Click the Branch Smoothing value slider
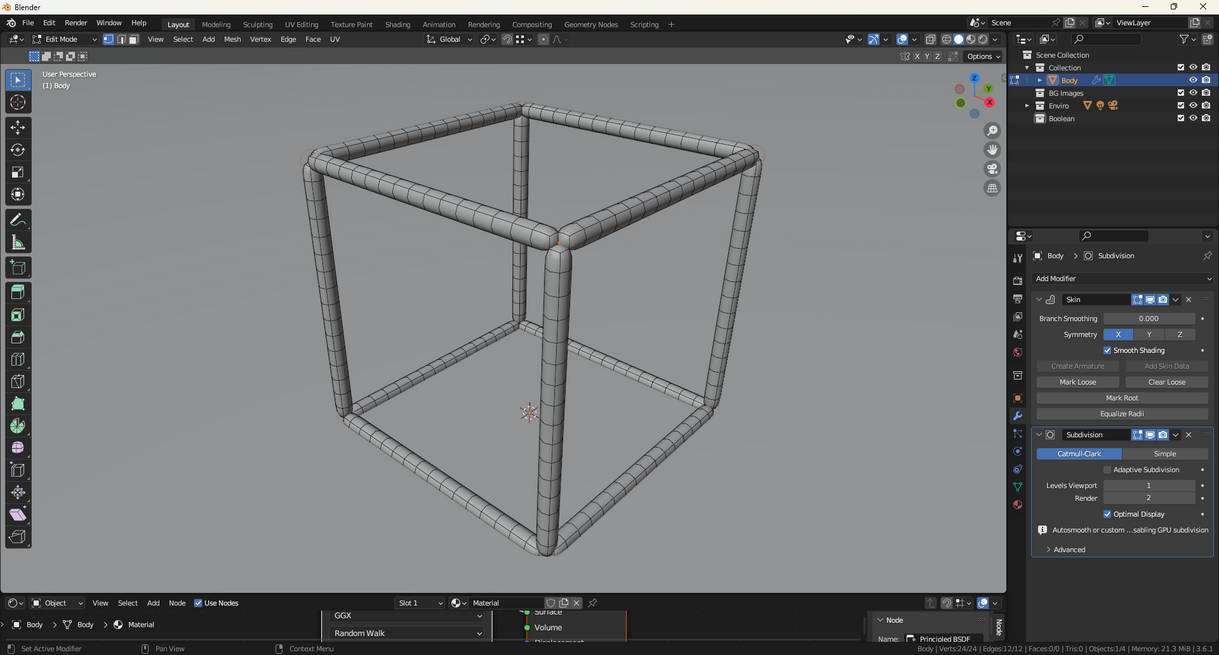1219x655 pixels. 1148,319
